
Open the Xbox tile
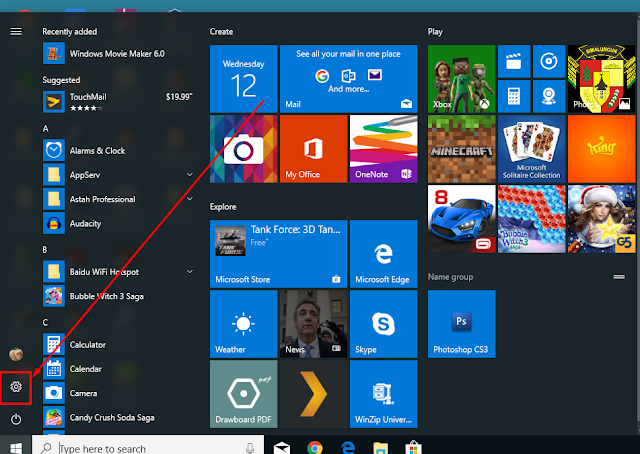(462, 79)
